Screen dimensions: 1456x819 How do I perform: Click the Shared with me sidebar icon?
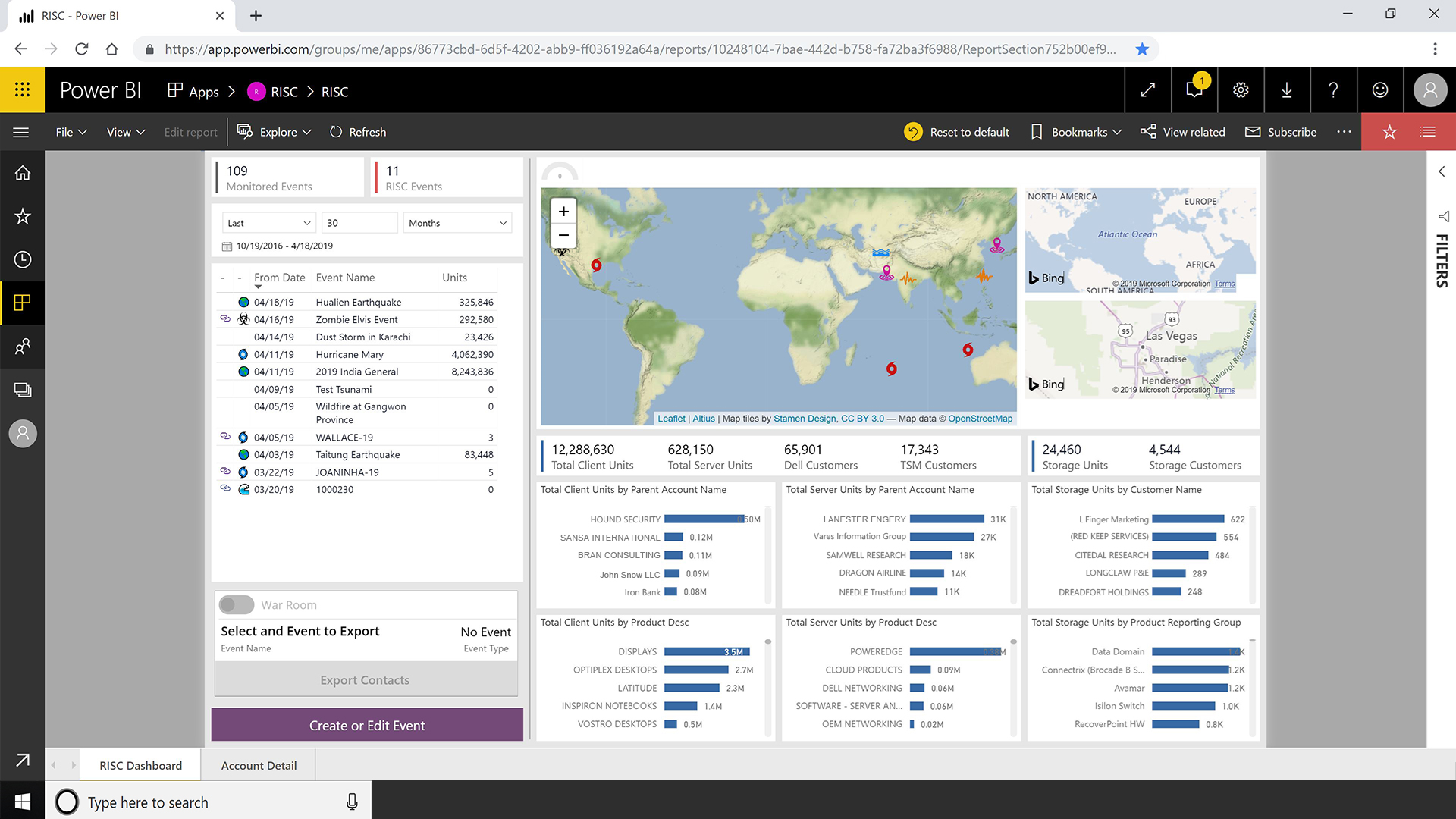pyautogui.click(x=23, y=347)
